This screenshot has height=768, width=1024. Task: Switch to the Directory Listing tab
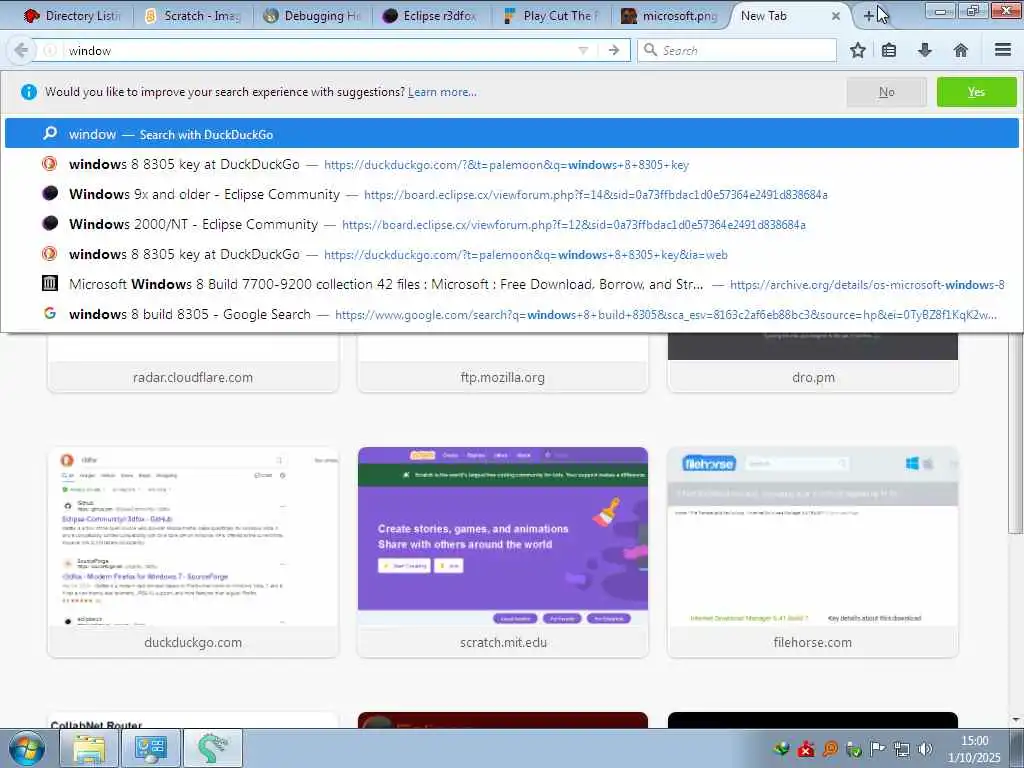(71, 16)
